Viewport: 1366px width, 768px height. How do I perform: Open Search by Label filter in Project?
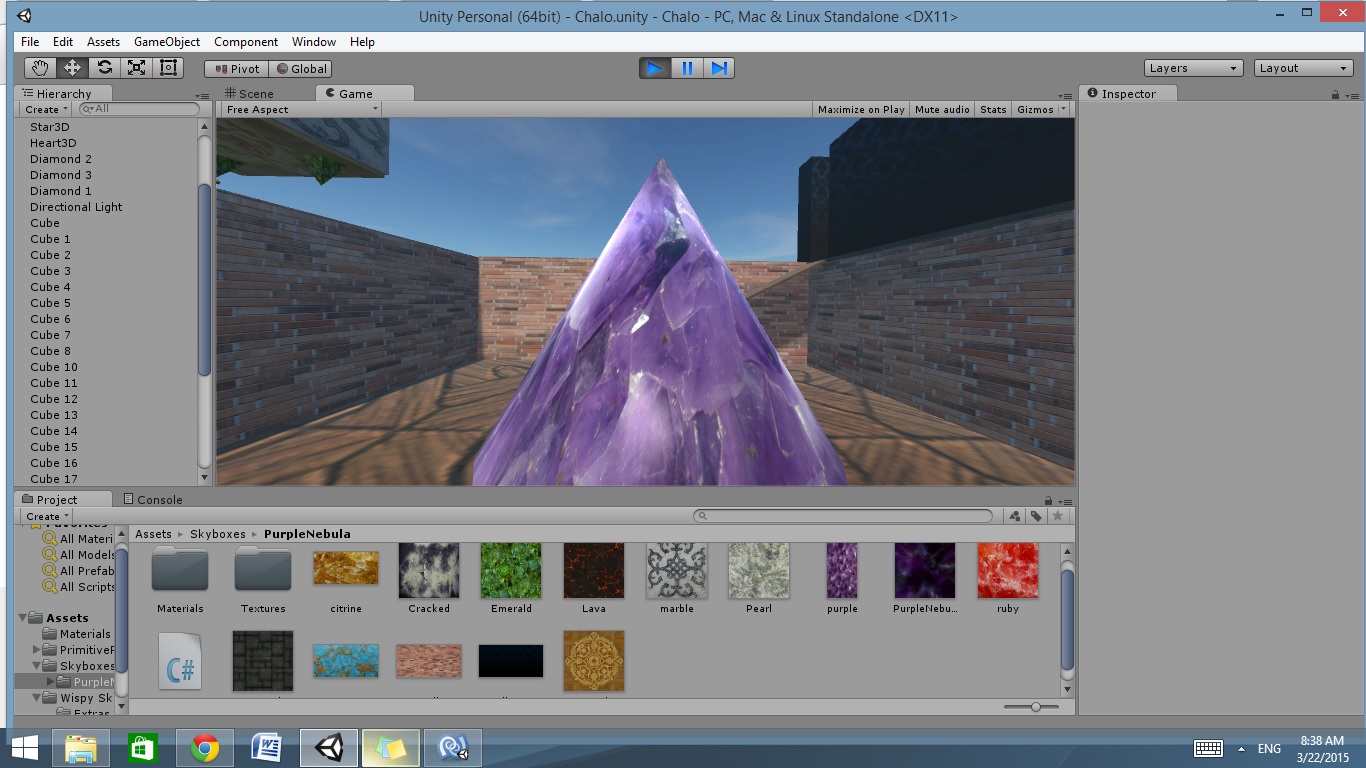click(1036, 516)
